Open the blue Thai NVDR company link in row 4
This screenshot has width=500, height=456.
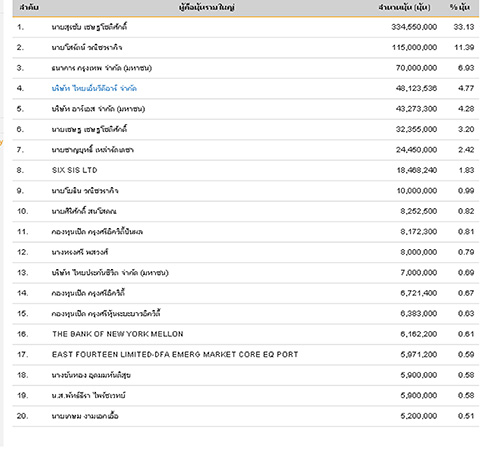(x=94, y=88)
